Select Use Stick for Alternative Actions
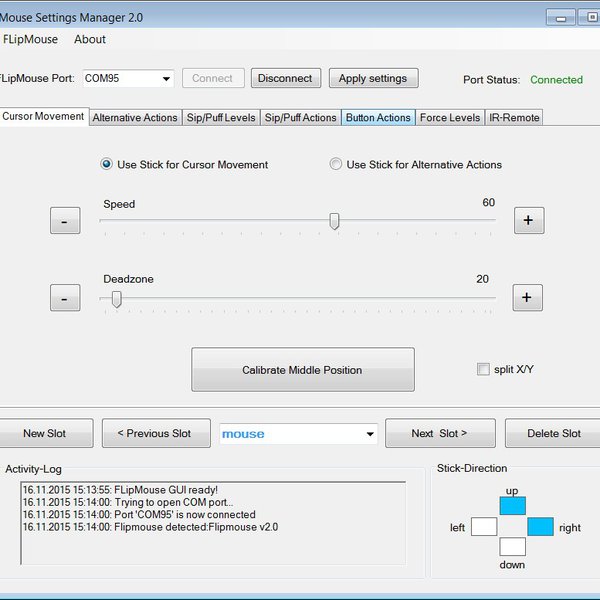 coord(336,165)
